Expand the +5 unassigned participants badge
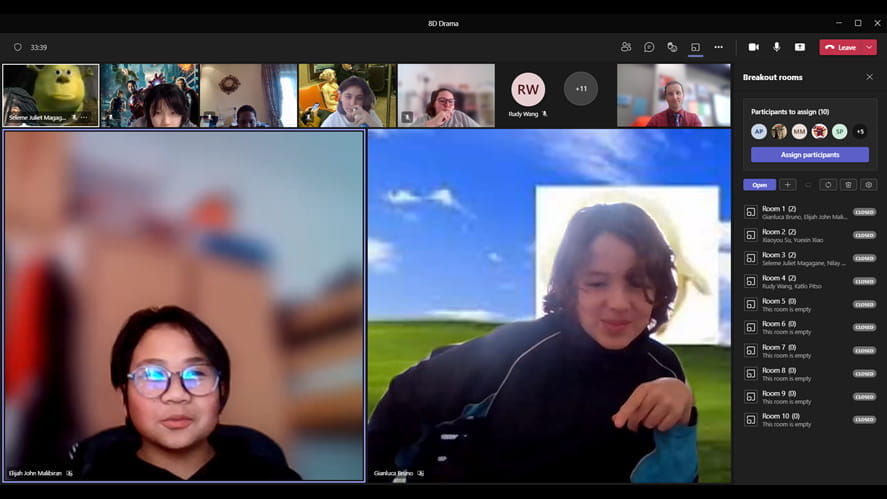Viewport: 887px width, 499px height. (860, 131)
